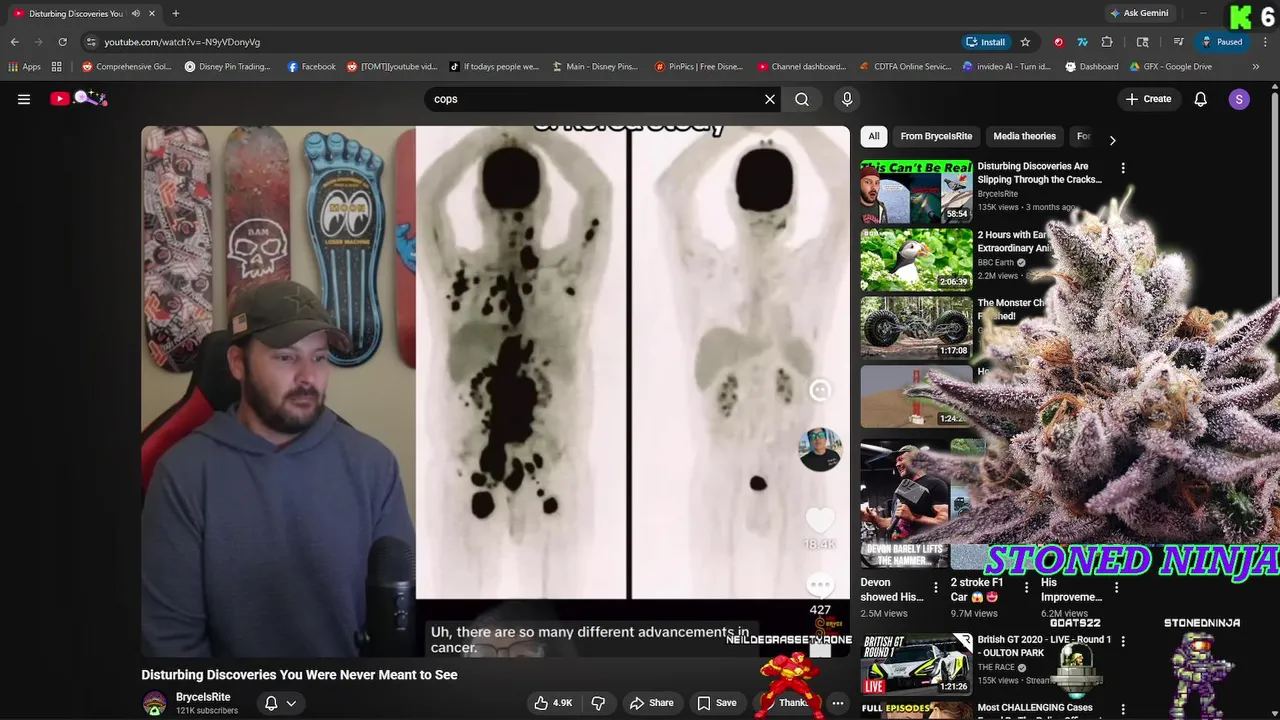The width and height of the screenshot is (1280, 720).
Task: Play the BBC Earth puffin video thumbnail
Action: coord(916,260)
